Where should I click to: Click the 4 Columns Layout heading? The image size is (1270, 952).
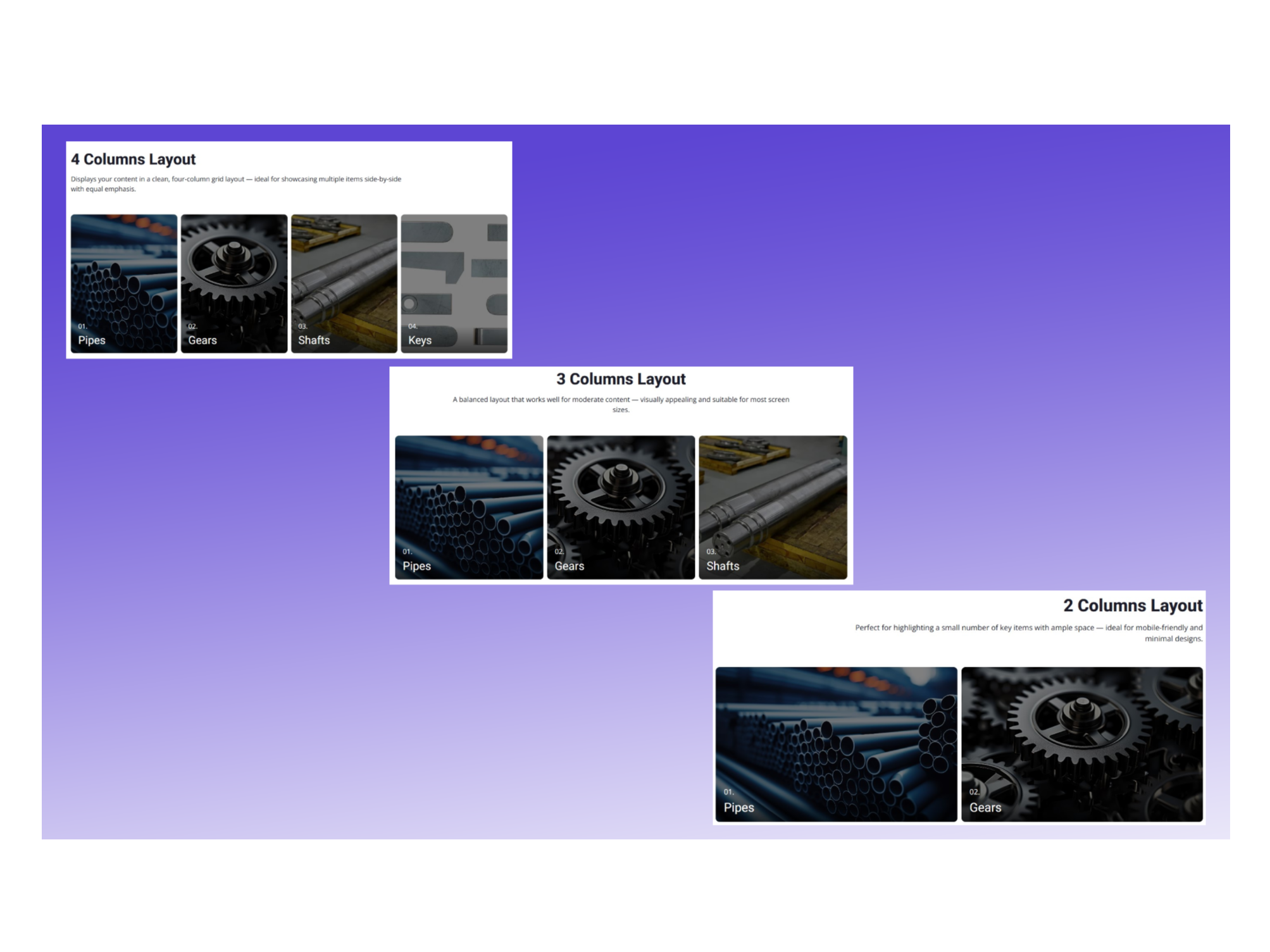(x=134, y=159)
